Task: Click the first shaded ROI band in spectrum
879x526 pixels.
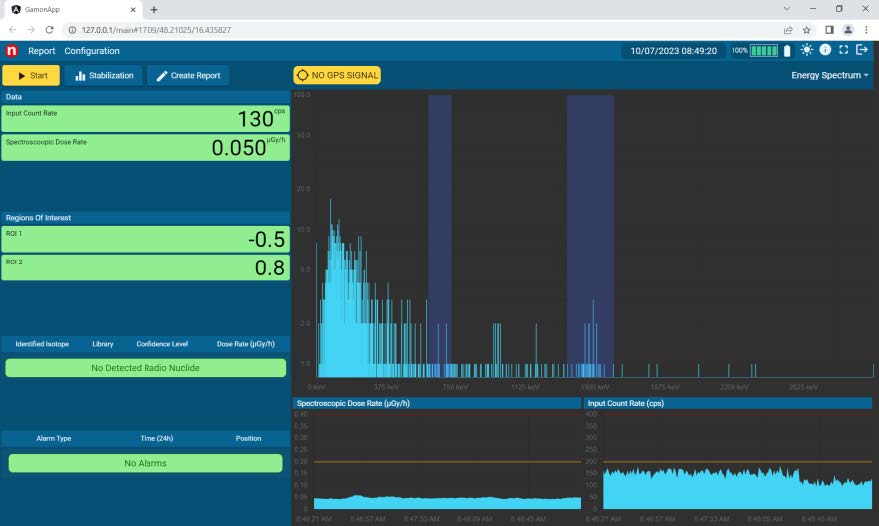Action: 440,236
